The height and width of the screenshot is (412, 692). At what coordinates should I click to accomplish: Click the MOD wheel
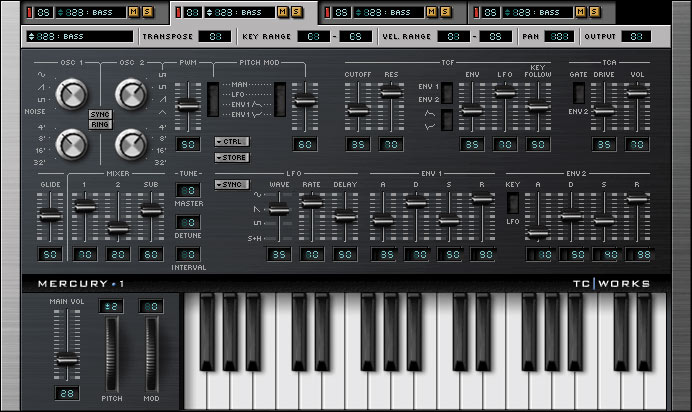[151, 354]
